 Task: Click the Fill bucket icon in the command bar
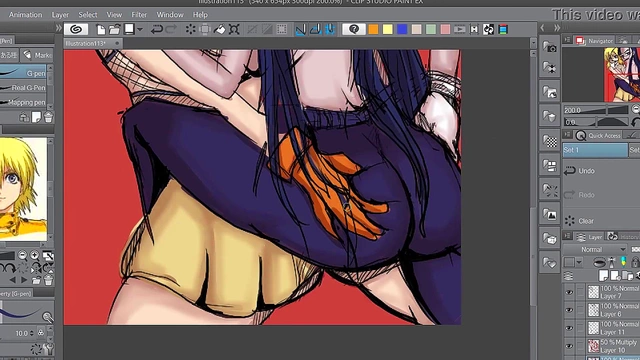pyautogui.click(x=220, y=29)
